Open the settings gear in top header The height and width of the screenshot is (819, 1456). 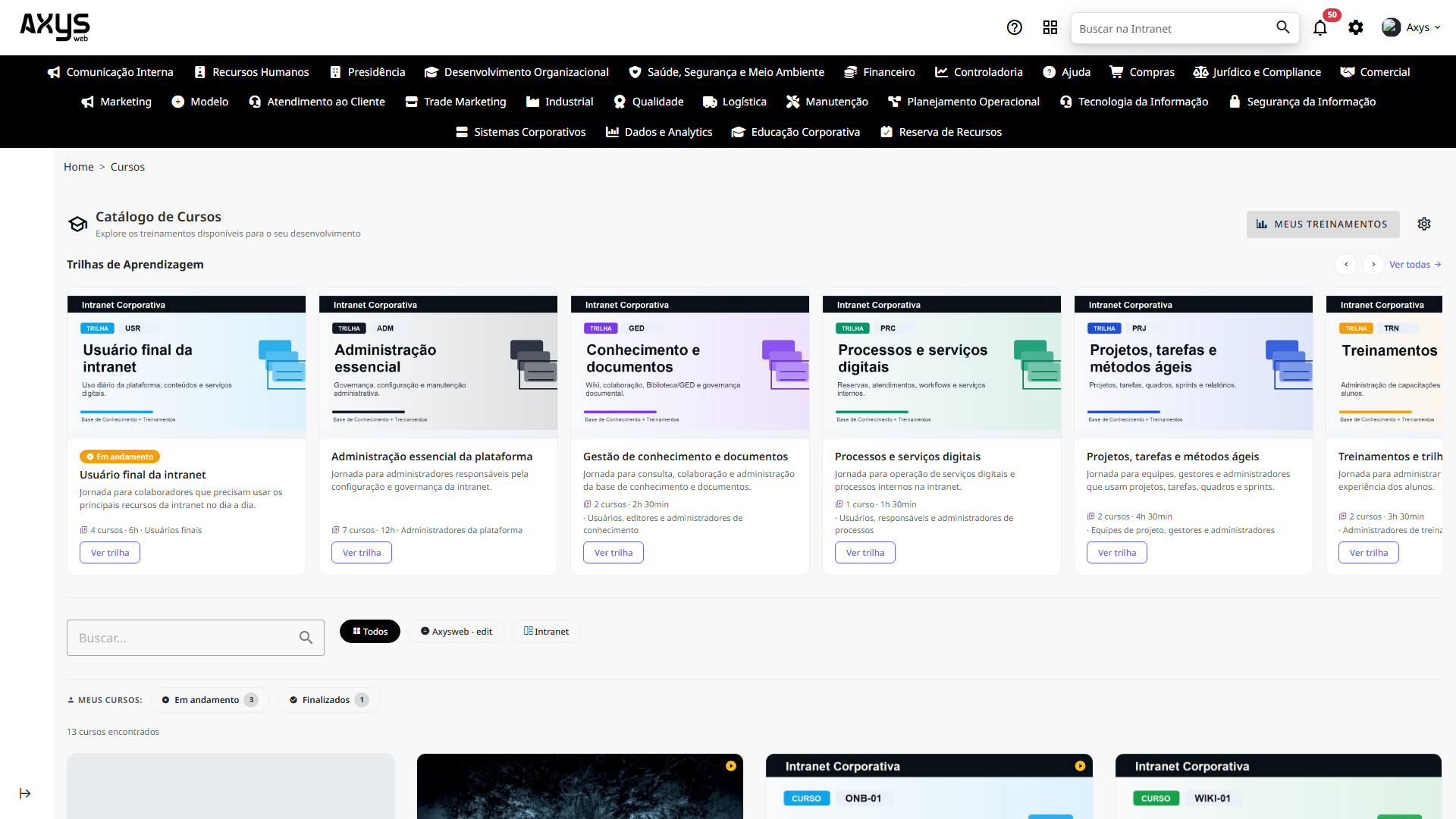click(x=1356, y=28)
